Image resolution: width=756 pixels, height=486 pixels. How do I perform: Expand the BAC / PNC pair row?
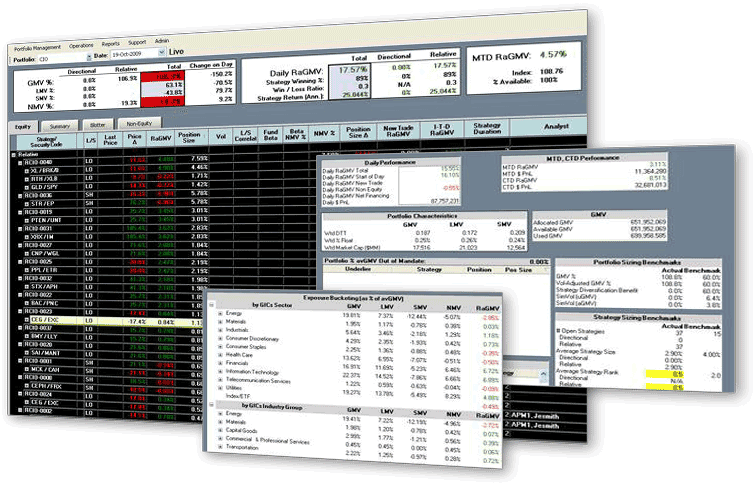coord(27,304)
